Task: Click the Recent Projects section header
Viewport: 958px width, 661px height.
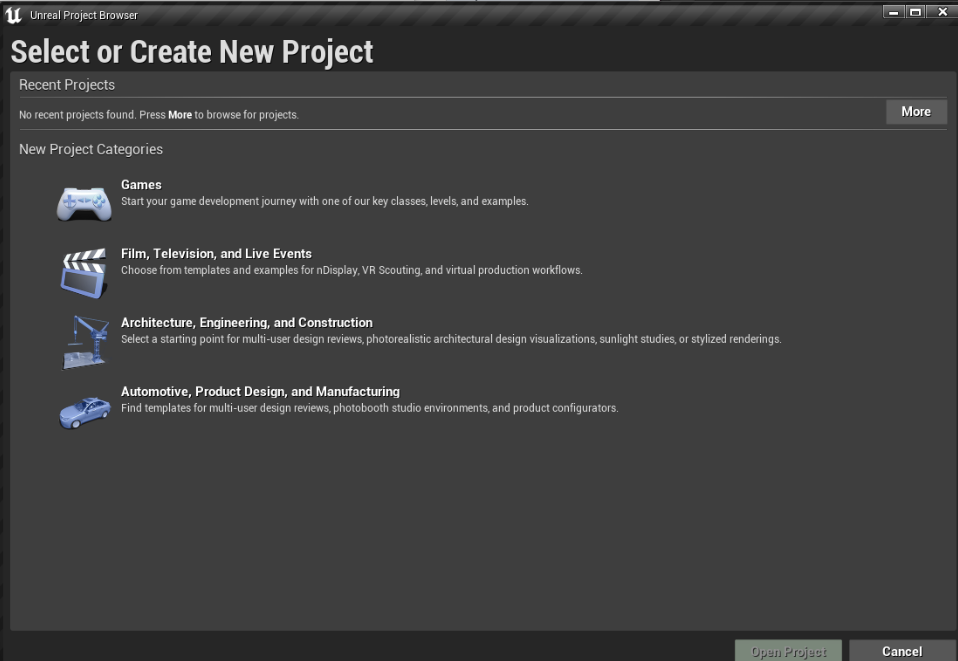Action: click(x=67, y=85)
